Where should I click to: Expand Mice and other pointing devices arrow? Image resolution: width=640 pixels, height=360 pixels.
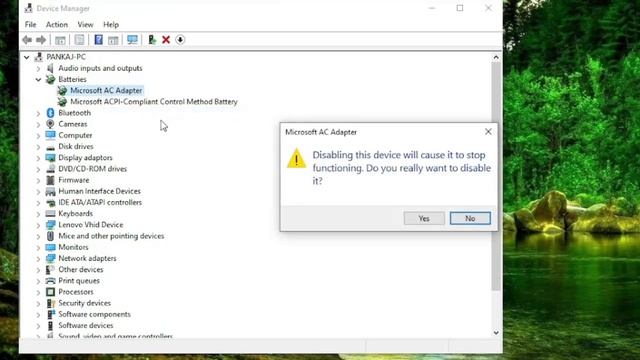coord(38,236)
